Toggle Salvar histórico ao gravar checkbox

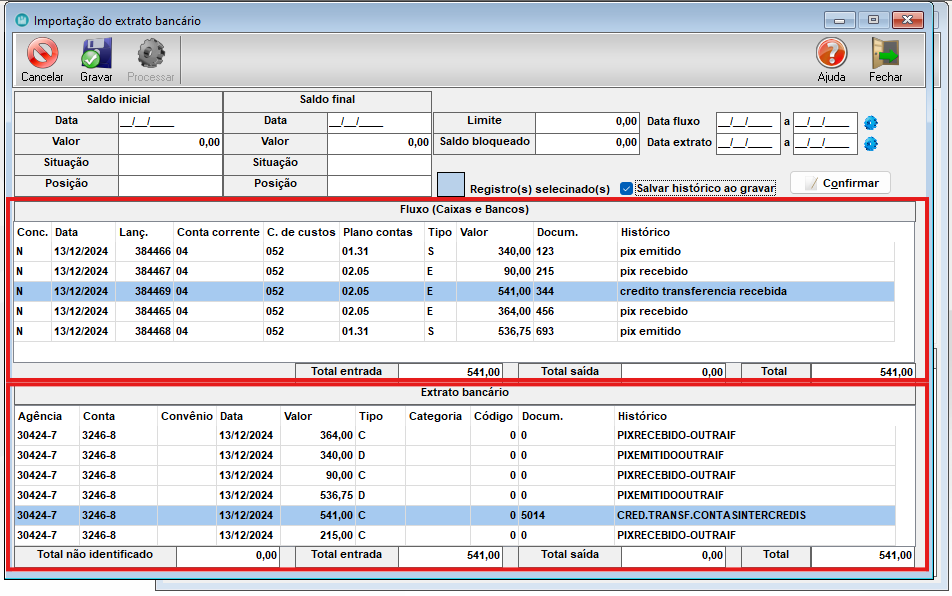(x=626, y=188)
